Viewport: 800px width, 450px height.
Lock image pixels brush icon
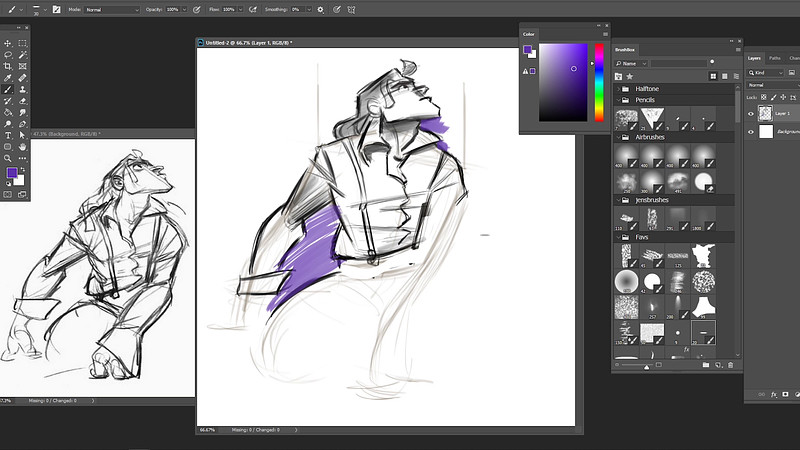tap(773, 97)
